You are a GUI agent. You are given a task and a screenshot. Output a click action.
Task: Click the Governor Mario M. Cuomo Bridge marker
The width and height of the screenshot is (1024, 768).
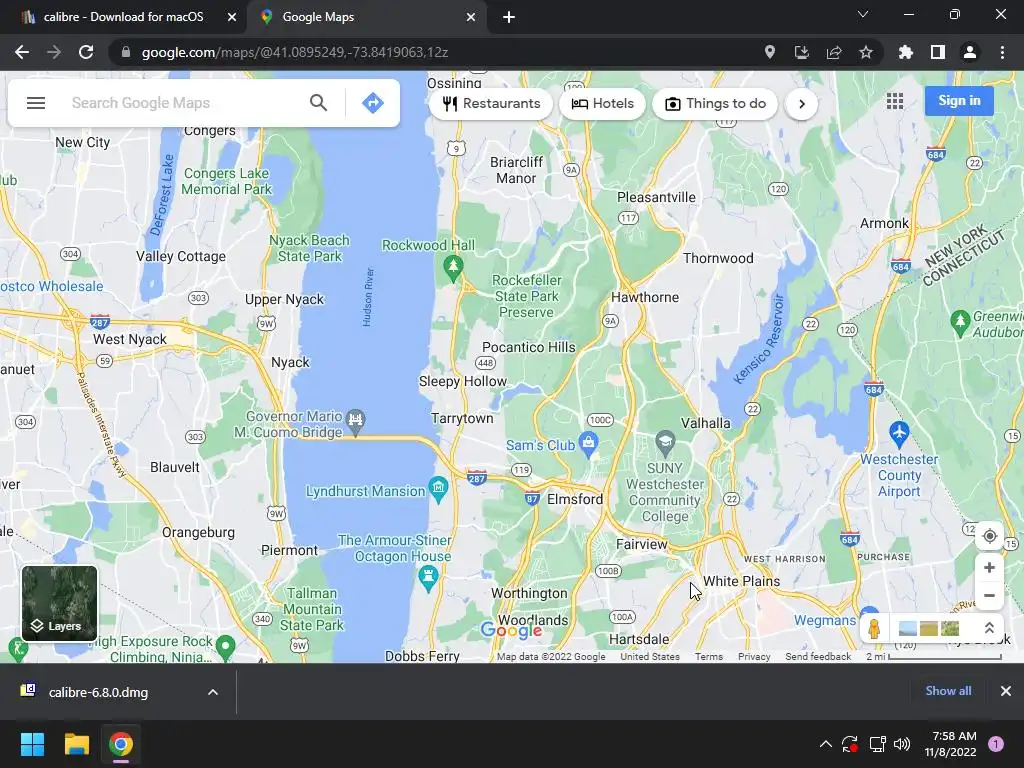coord(355,420)
